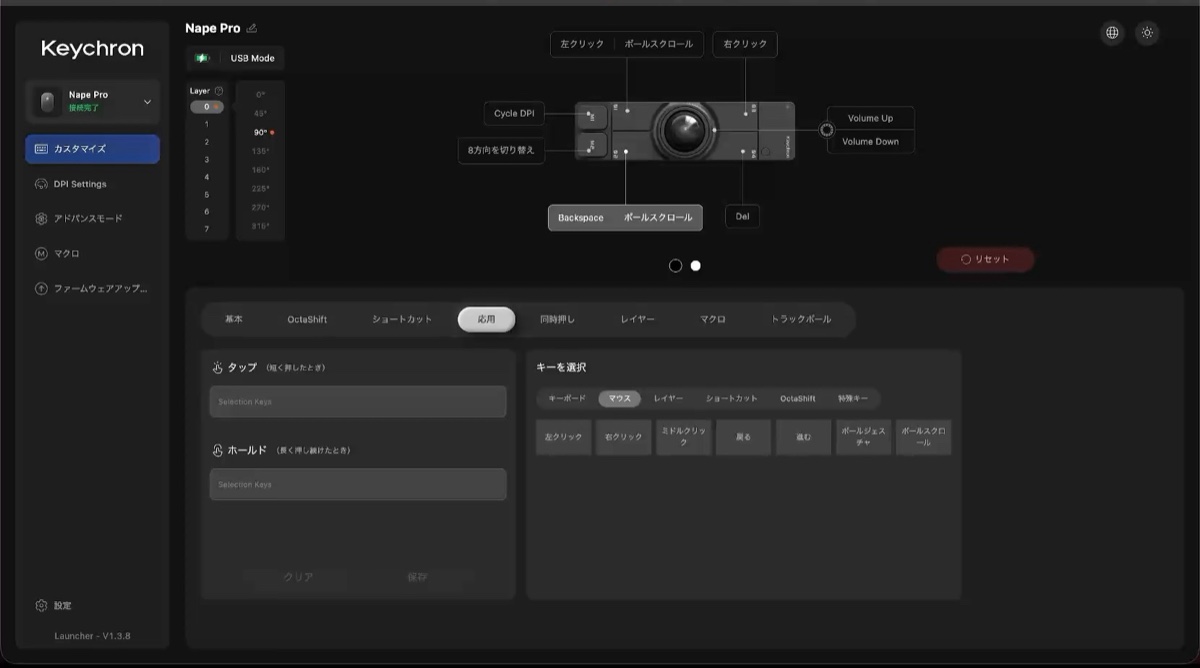The height and width of the screenshot is (668, 1200).
Task: Click the Keychron logo
Action: click(x=92, y=48)
